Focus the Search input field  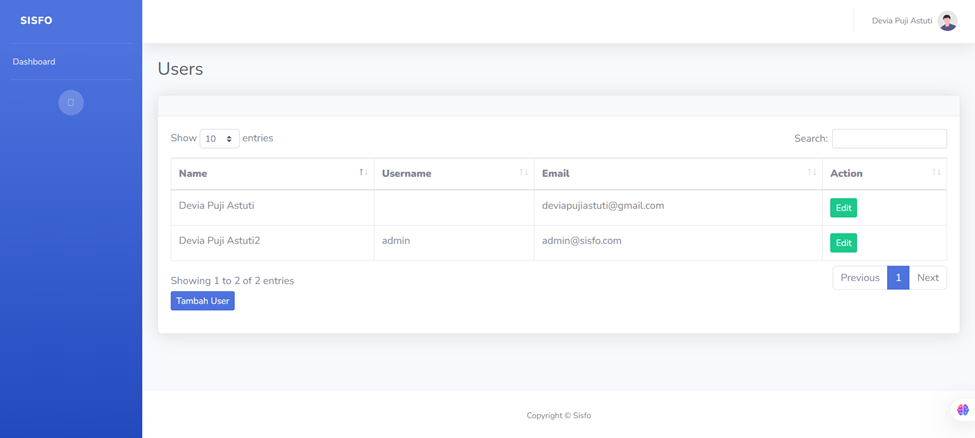coord(889,139)
